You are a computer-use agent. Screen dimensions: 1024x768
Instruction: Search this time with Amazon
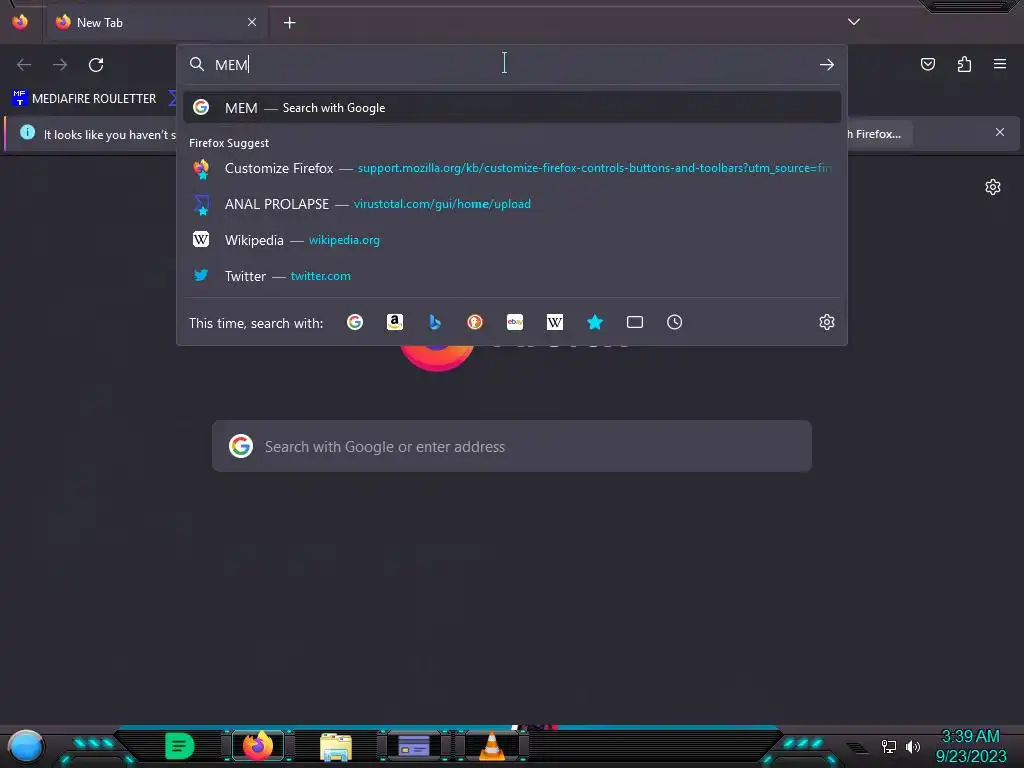(x=394, y=322)
